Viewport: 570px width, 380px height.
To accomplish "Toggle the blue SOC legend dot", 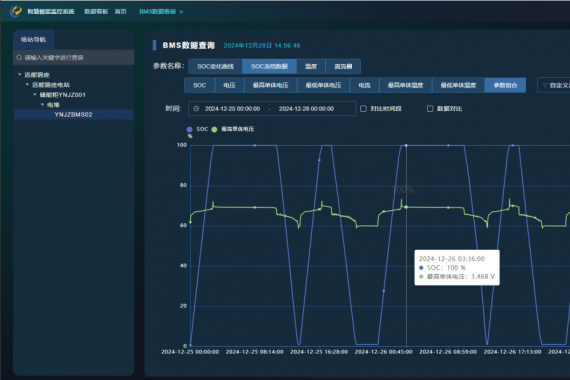I will tap(189, 129).
